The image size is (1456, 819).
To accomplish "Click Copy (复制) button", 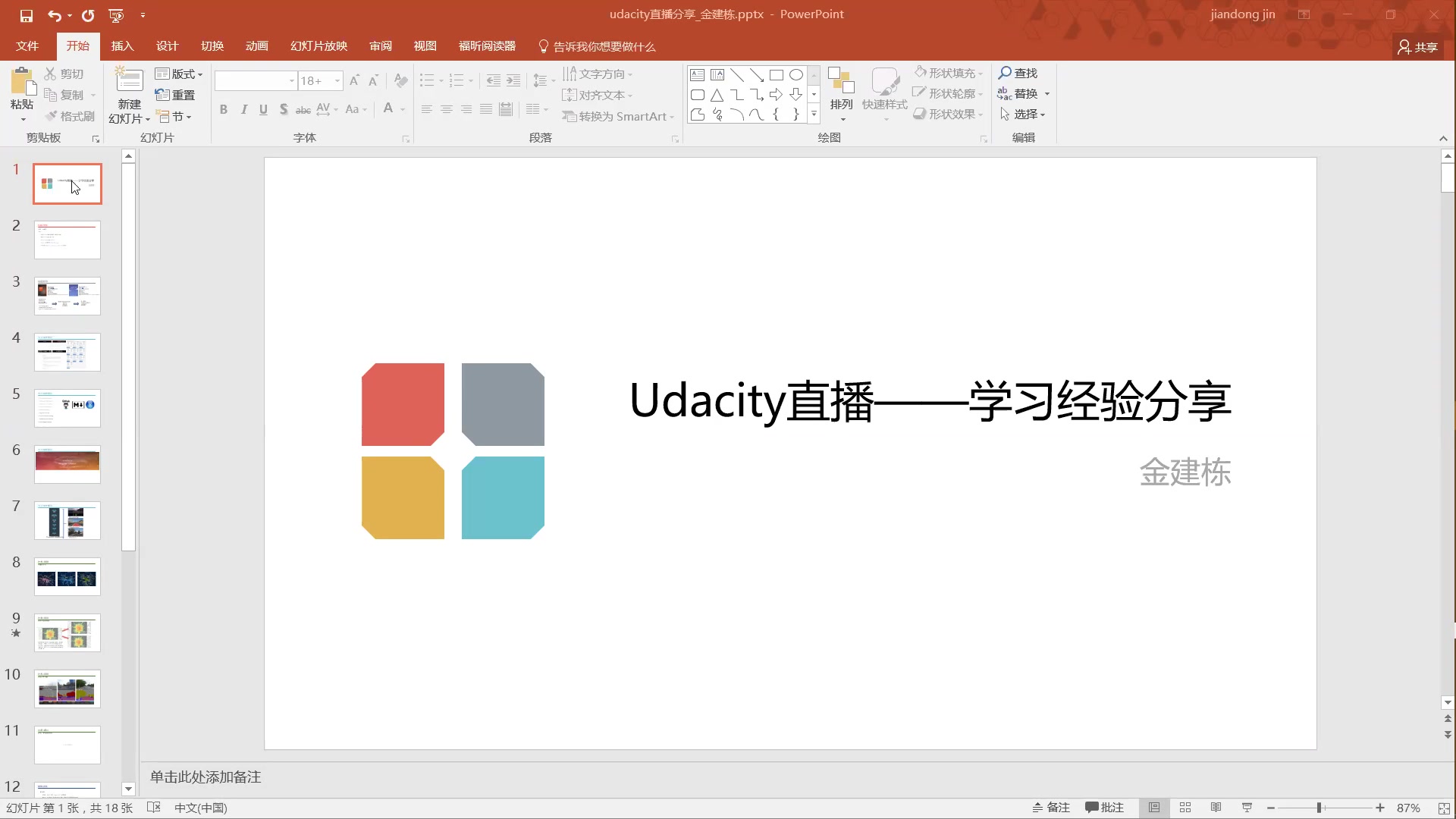I will tap(64, 95).
